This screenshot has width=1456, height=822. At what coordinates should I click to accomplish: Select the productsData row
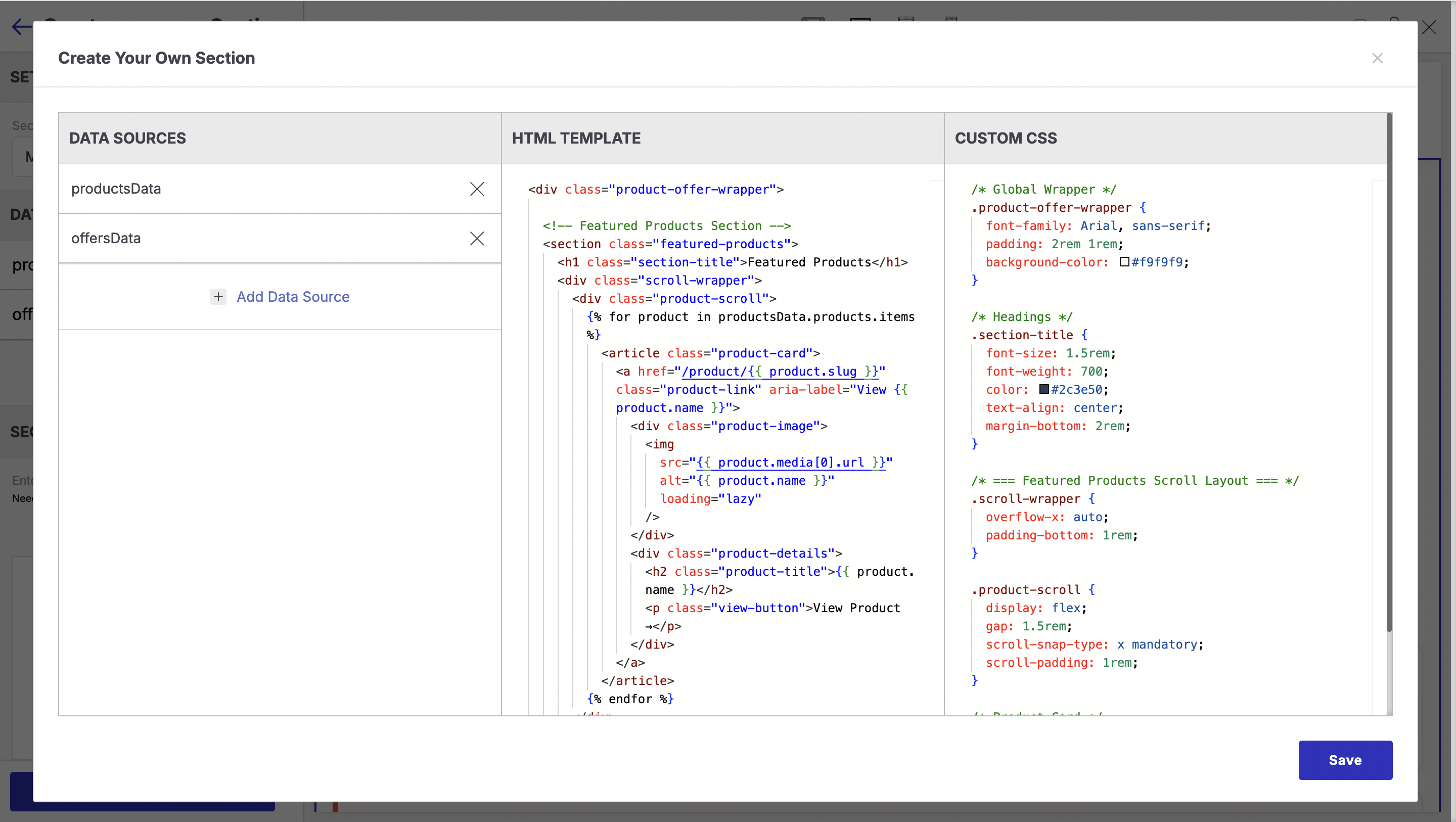coord(280,189)
